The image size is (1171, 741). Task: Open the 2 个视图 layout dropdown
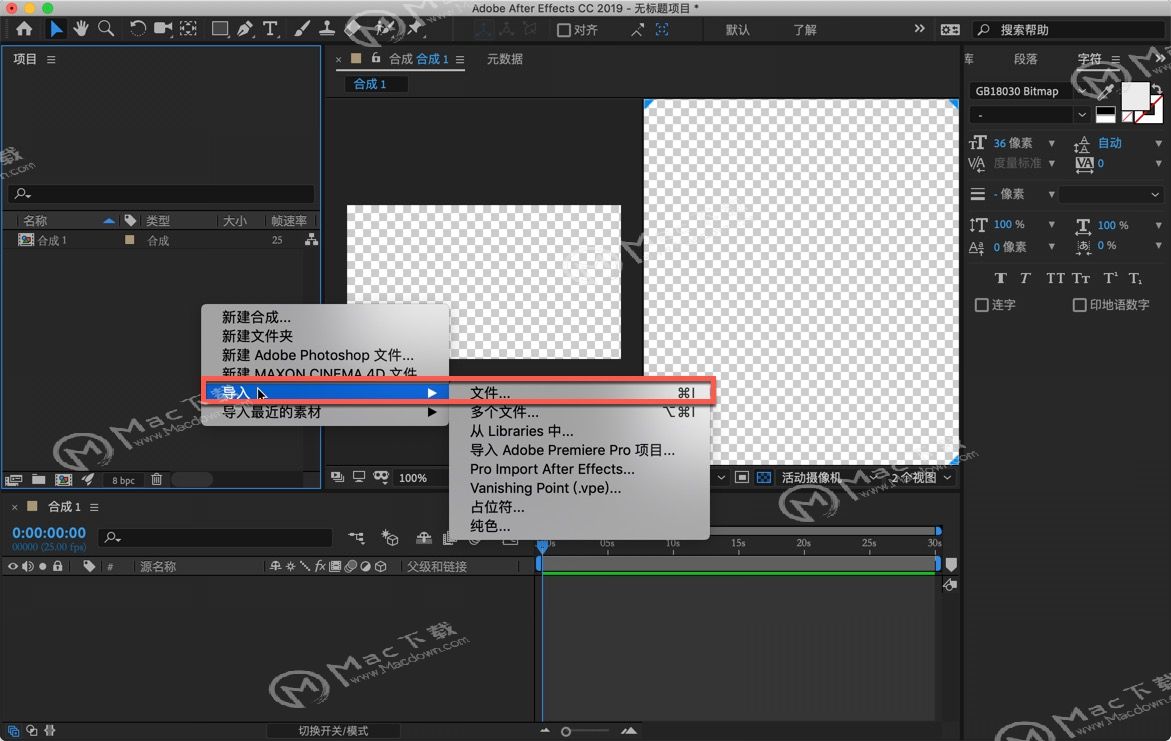click(x=921, y=477)
